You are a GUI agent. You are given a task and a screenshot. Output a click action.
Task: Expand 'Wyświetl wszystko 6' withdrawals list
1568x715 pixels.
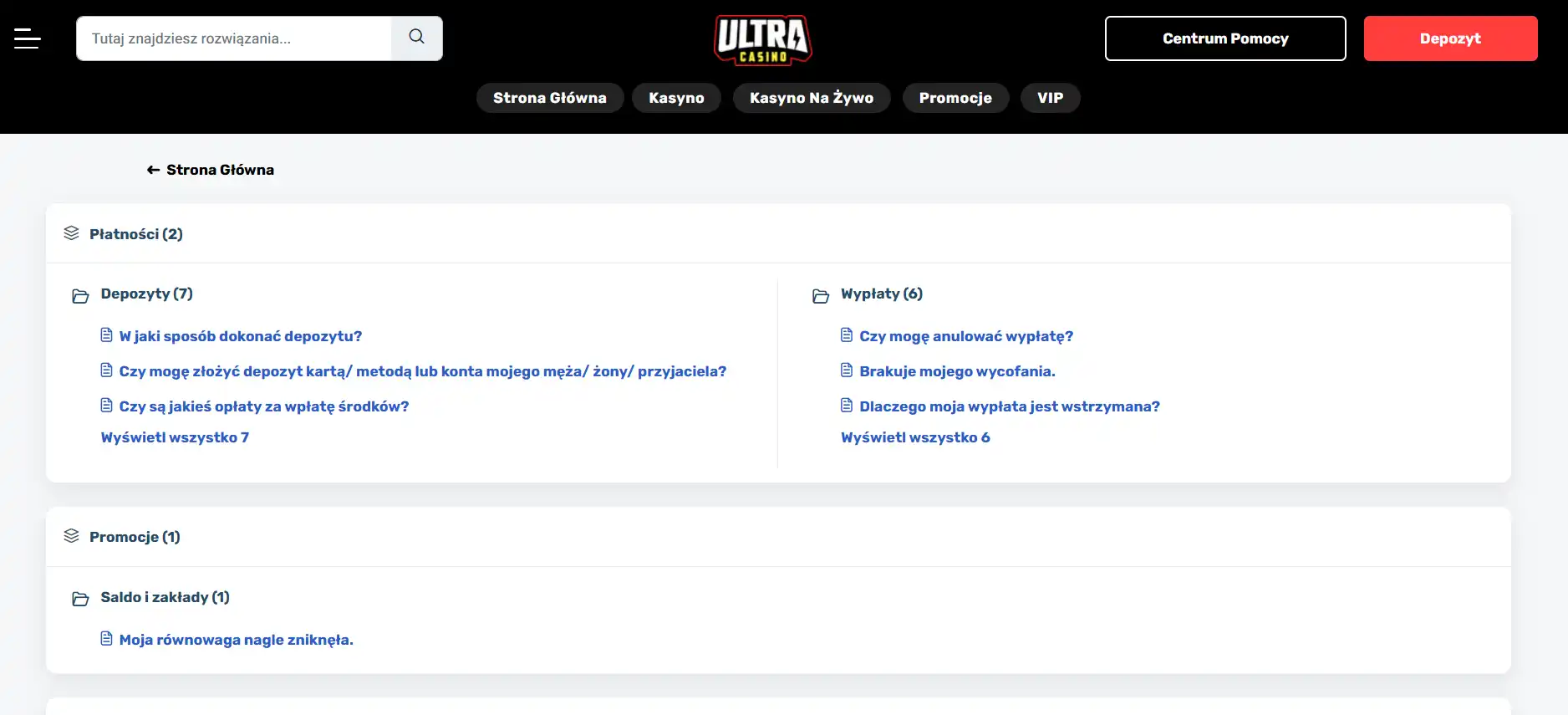coord(915,437)
